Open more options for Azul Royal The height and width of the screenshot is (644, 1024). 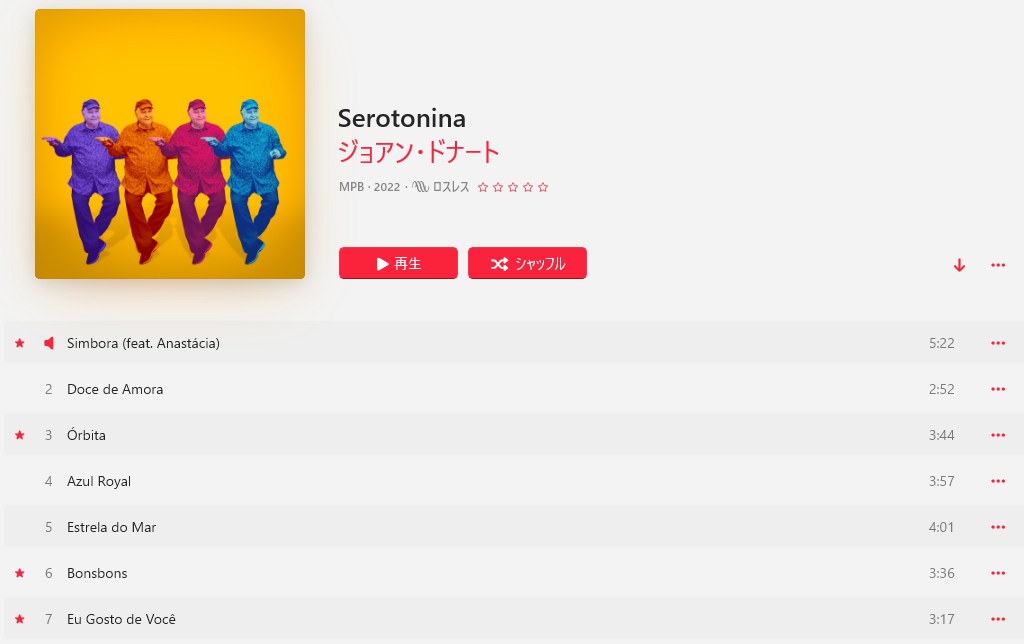click(998, 481)
